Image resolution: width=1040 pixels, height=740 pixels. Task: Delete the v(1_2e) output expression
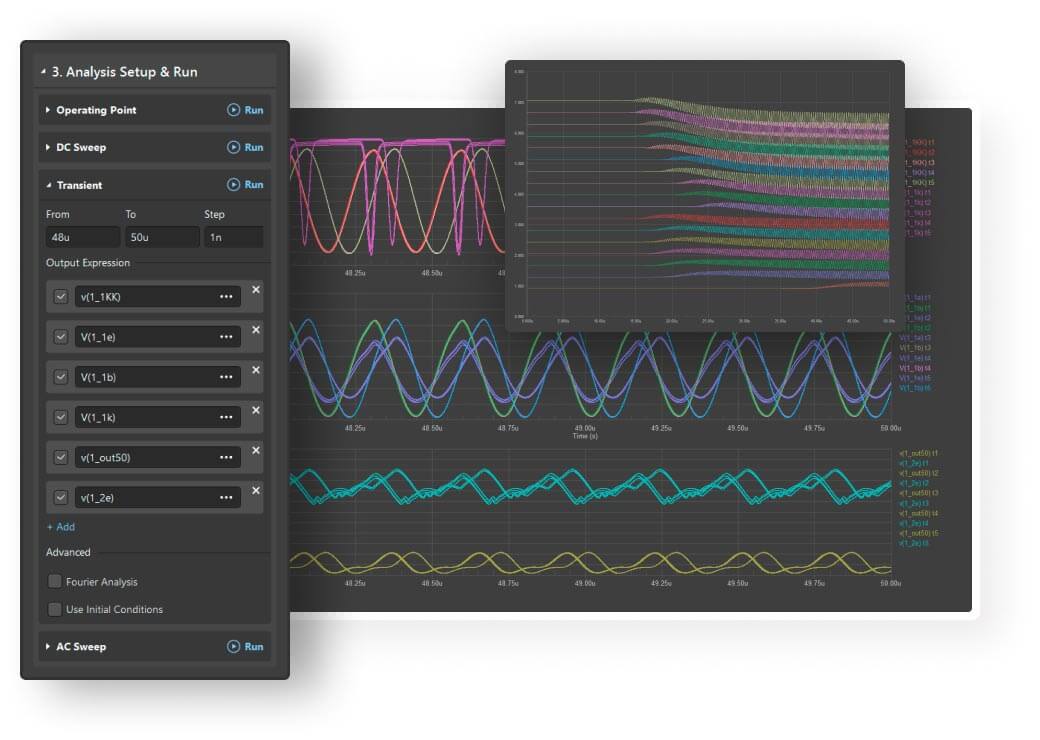click(255, 490)
